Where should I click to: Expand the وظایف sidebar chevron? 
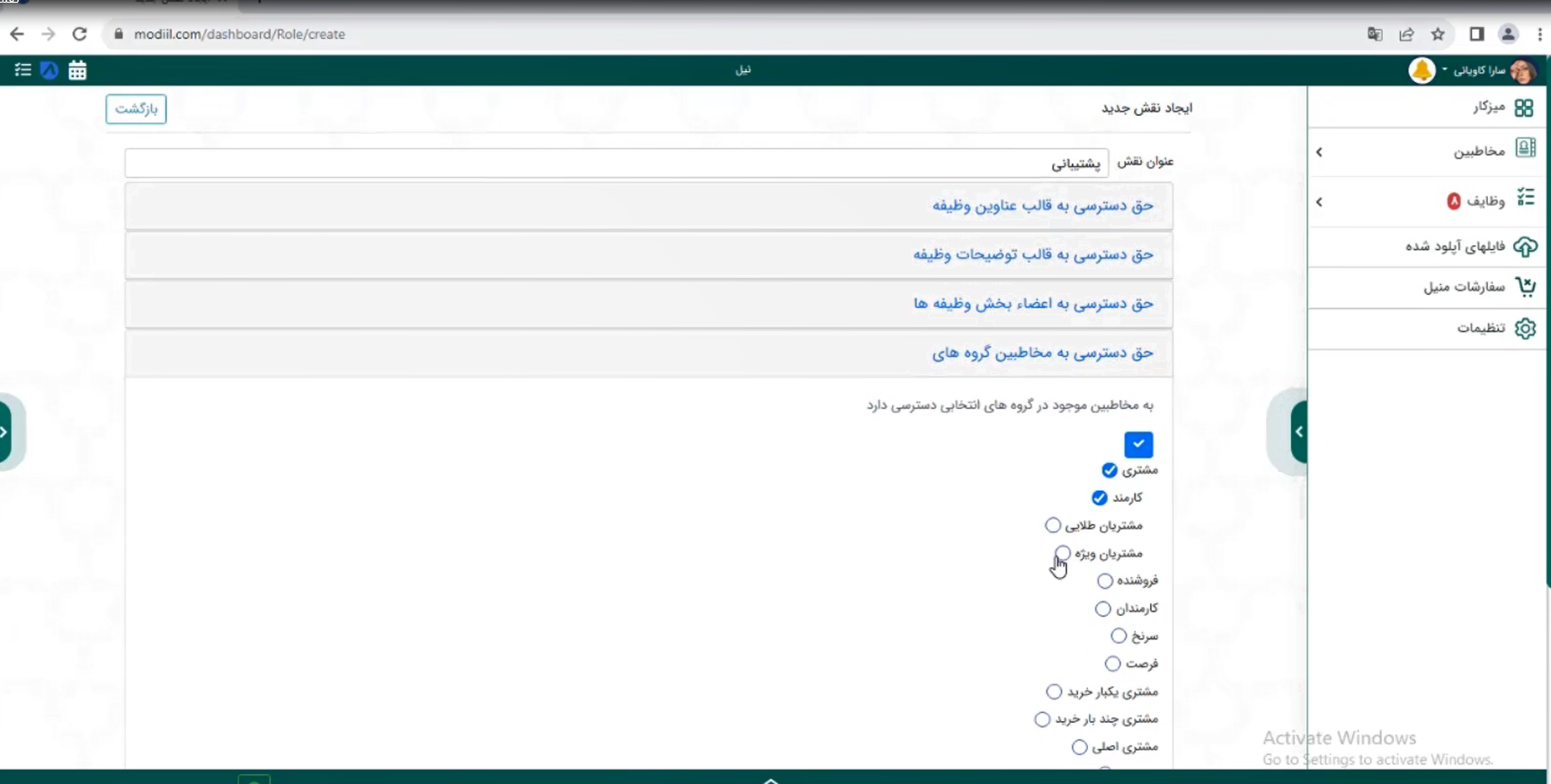pos(1319,201)
